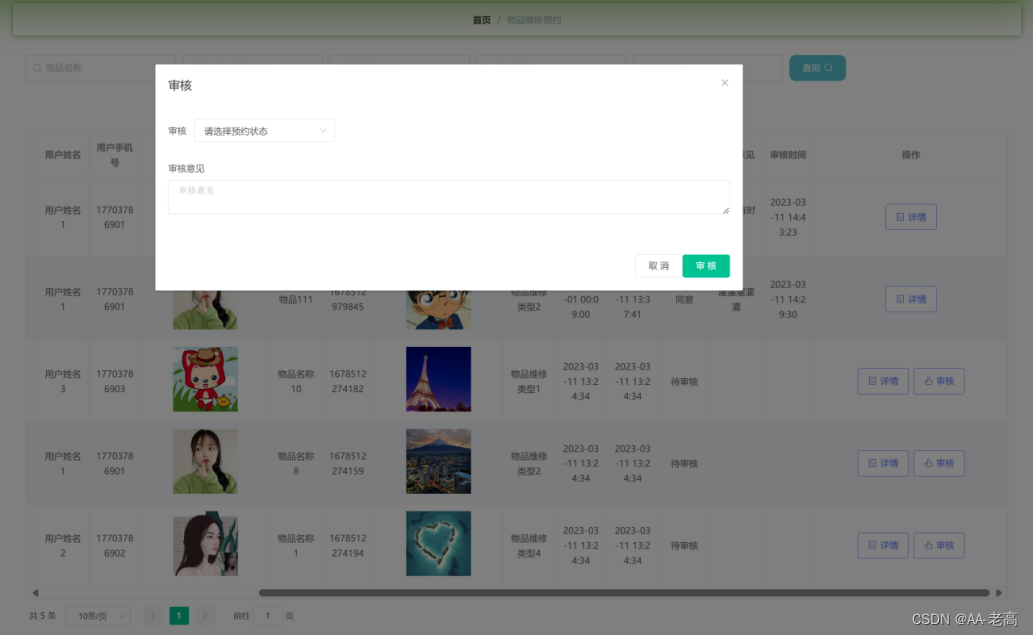Image resolution: width=1034 pixels, height=636 pixels.
Task: Click the 1678512274194 number cell
Action: (348, 546)
